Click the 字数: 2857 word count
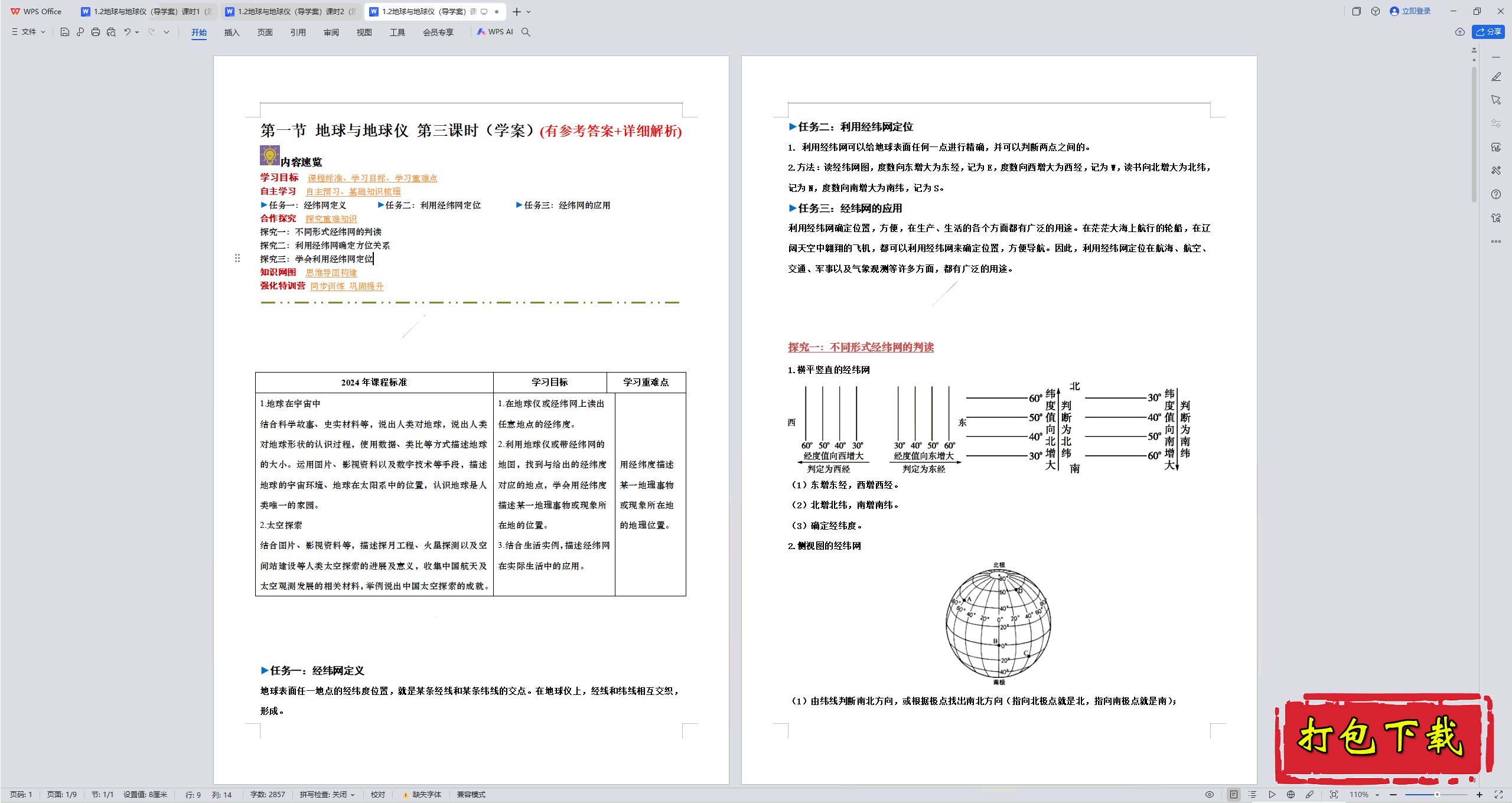This screenshot has height=803, width=1512. coord(268,795)
